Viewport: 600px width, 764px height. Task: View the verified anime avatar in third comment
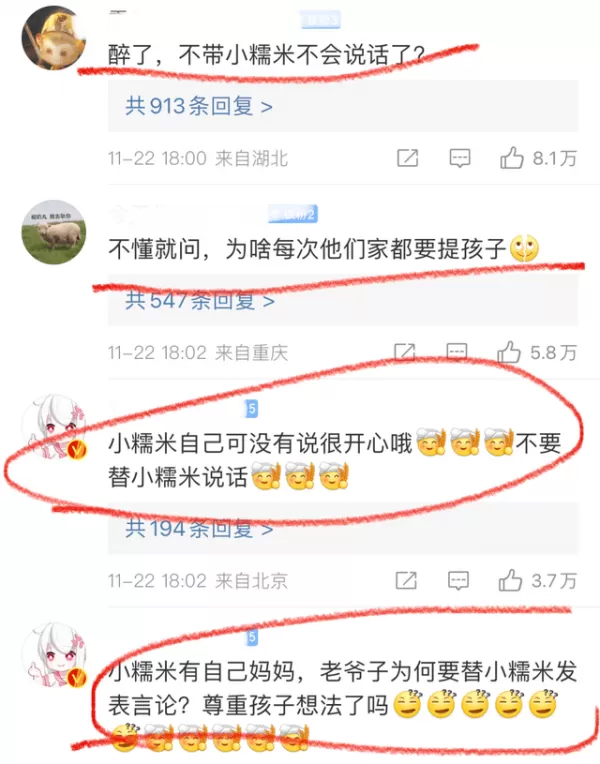tap(55, 426)
